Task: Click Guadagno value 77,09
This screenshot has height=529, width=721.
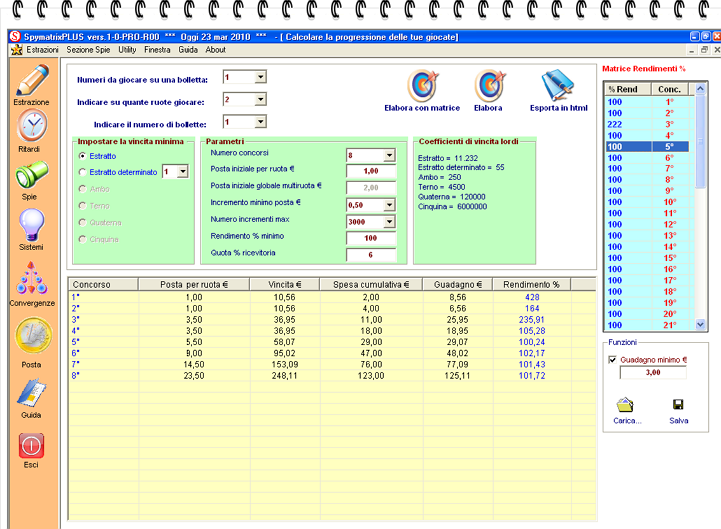Action: pos(458,364)
